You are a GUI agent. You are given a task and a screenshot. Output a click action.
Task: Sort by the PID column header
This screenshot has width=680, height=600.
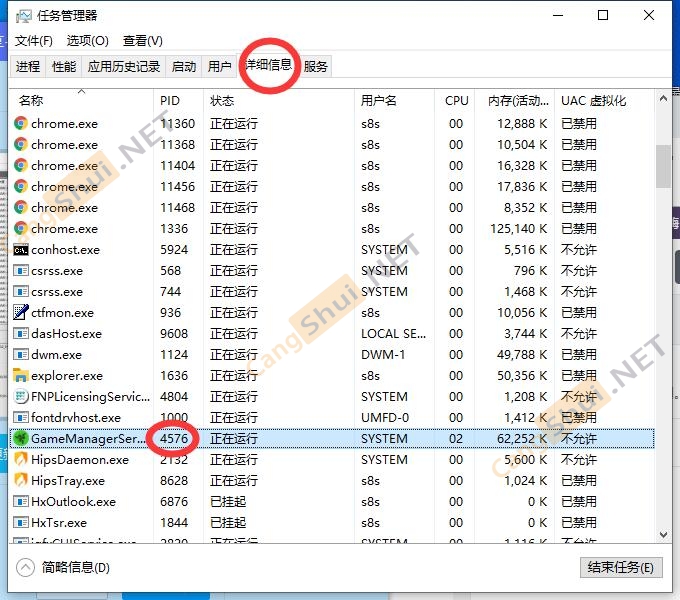pos(178,101)
